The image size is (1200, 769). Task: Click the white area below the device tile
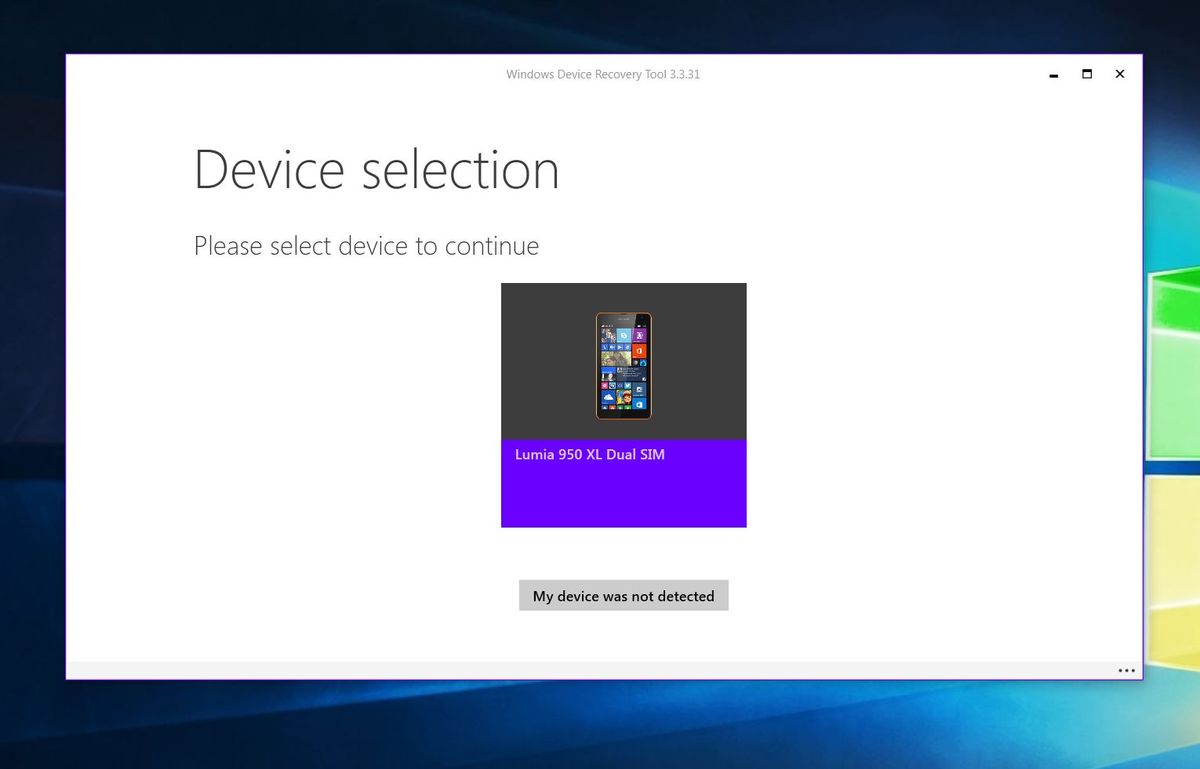click(x=623, y=550)
